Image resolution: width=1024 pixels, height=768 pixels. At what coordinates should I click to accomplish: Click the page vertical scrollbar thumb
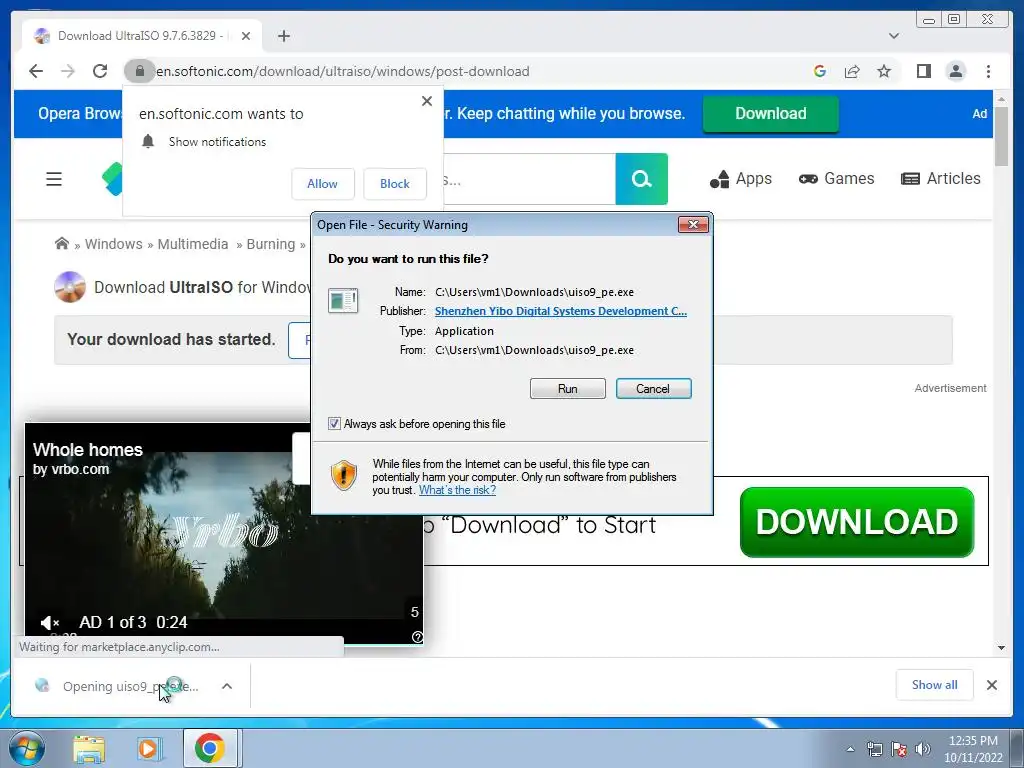1001,135
